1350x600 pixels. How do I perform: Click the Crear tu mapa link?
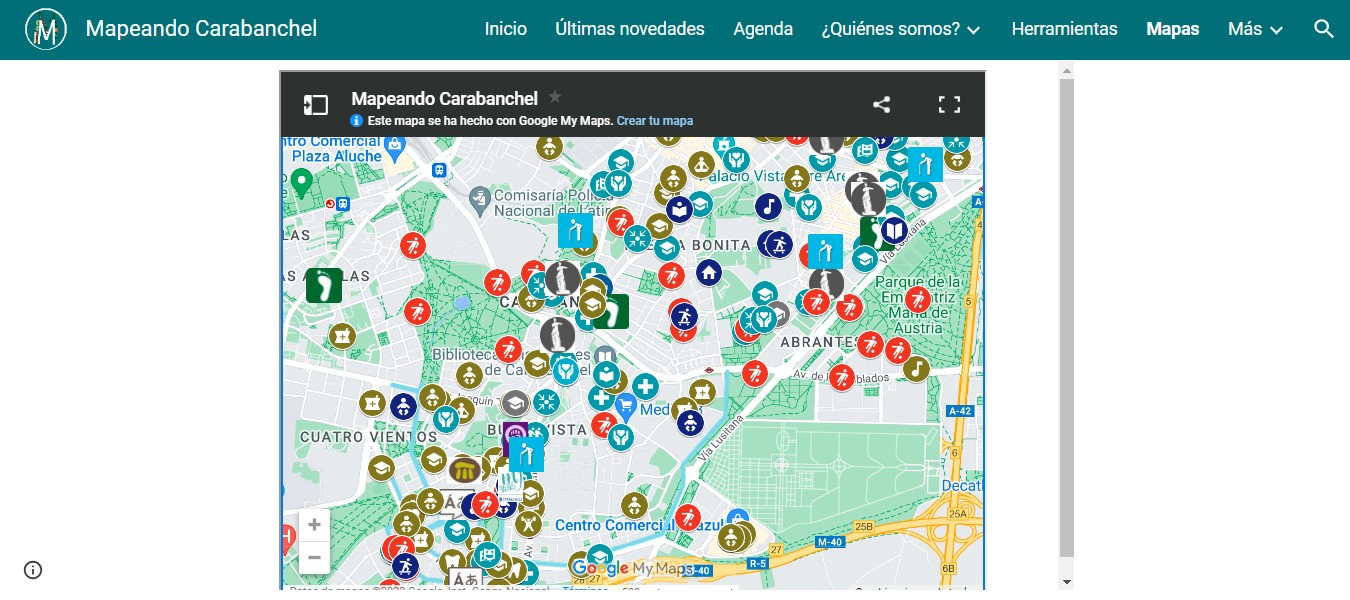pyautogui.click(x=655, y=121)
